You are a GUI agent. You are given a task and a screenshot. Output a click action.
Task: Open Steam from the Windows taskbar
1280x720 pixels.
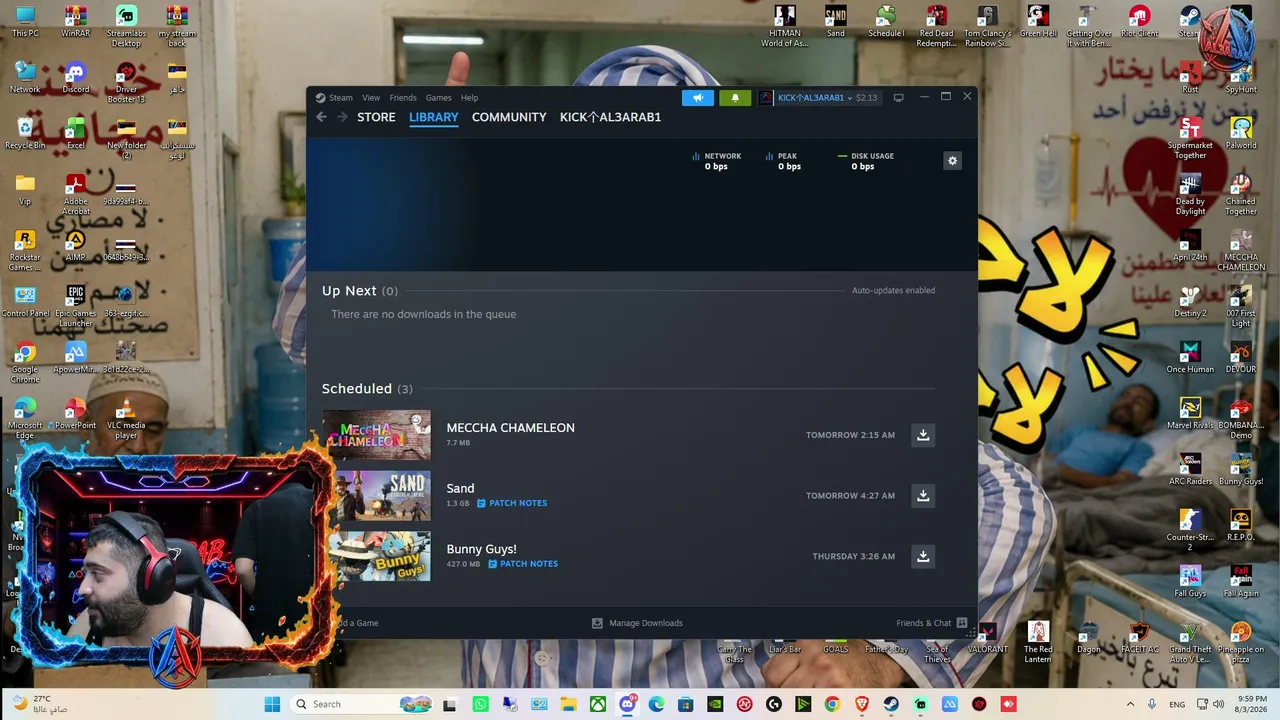[890, 704]
